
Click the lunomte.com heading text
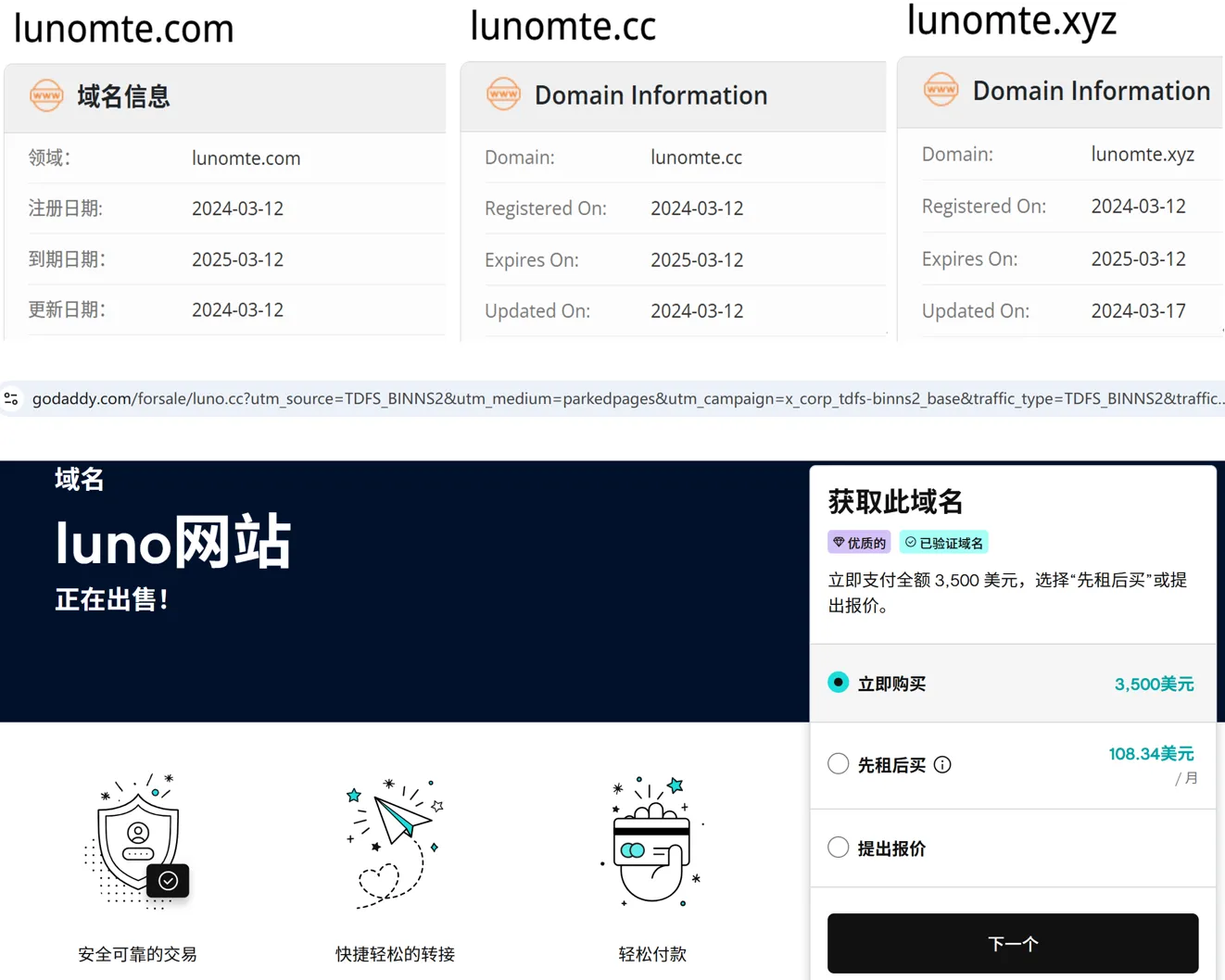[x=124, y=29]
